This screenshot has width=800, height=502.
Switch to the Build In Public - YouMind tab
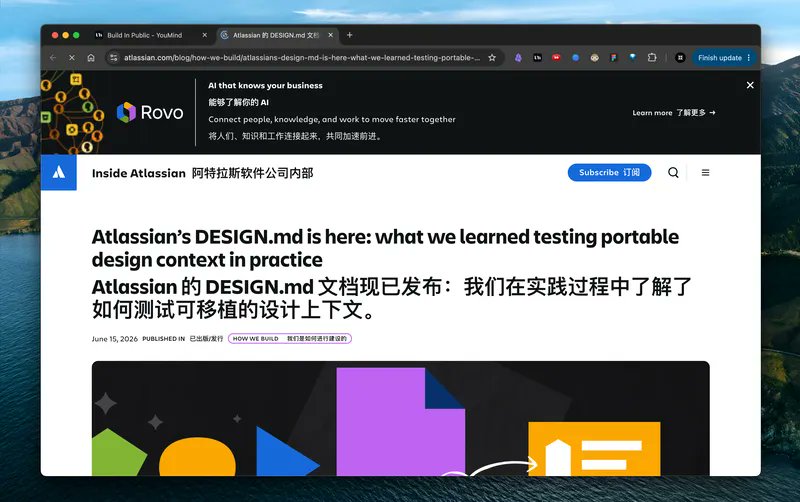point(144,35)
